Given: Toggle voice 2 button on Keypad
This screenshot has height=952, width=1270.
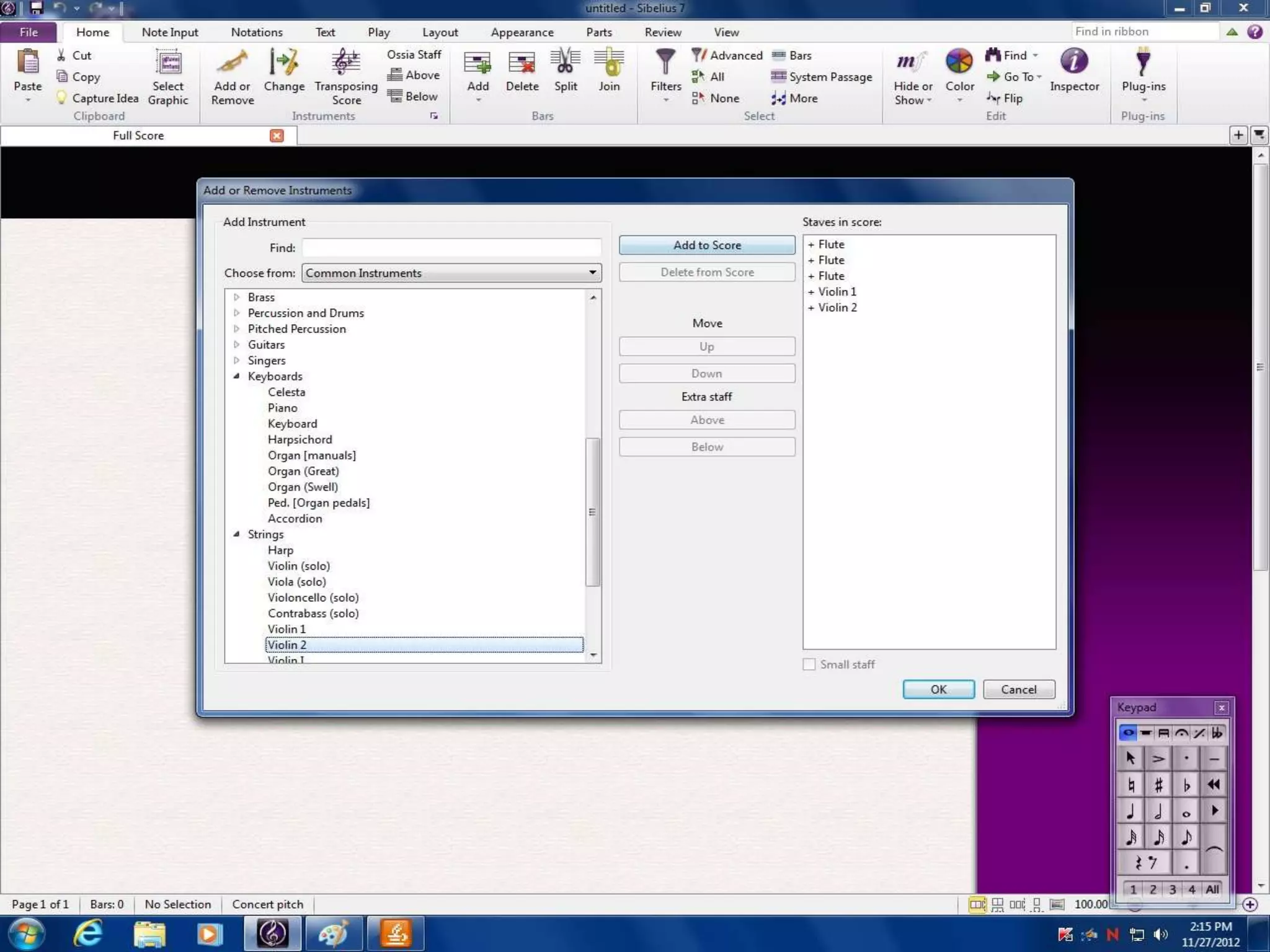Looking at the screenshot, I should 1152,889.
